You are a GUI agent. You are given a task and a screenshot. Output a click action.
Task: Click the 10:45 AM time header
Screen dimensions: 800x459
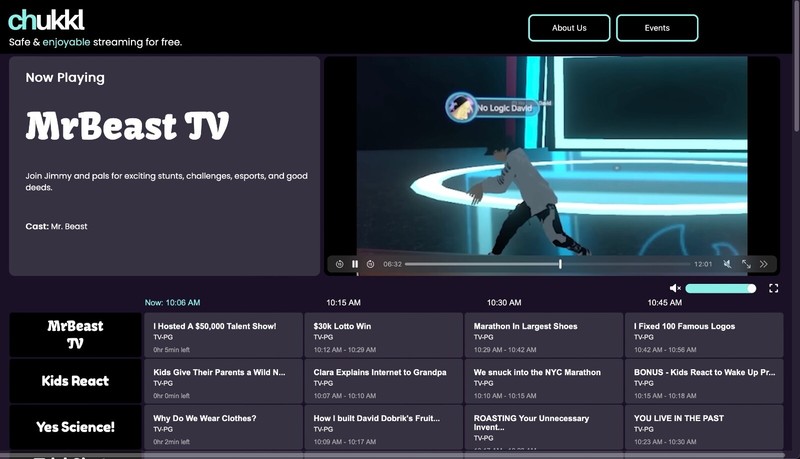click(665, 302)
